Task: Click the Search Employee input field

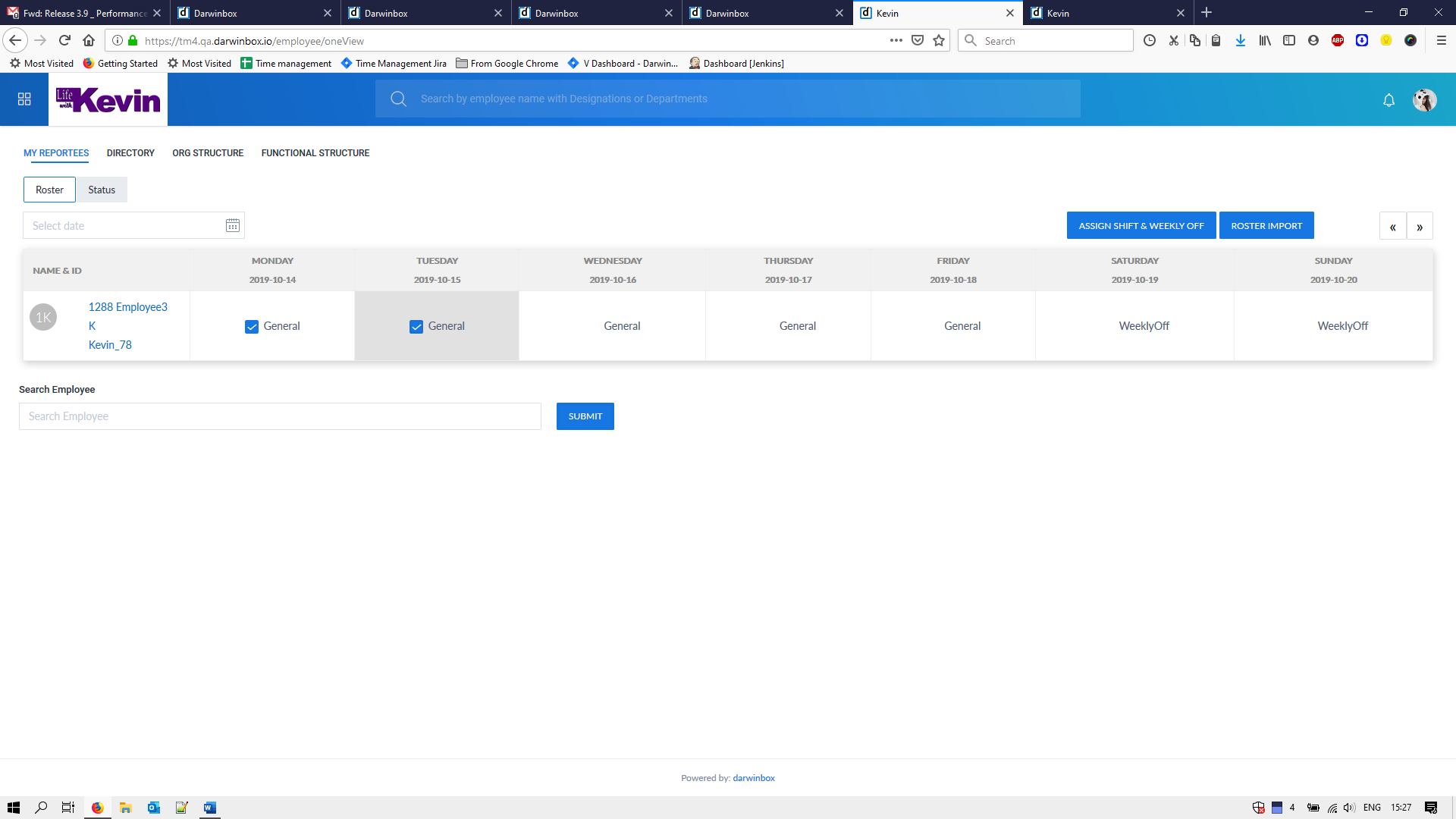Action: (x=280, y=416)
